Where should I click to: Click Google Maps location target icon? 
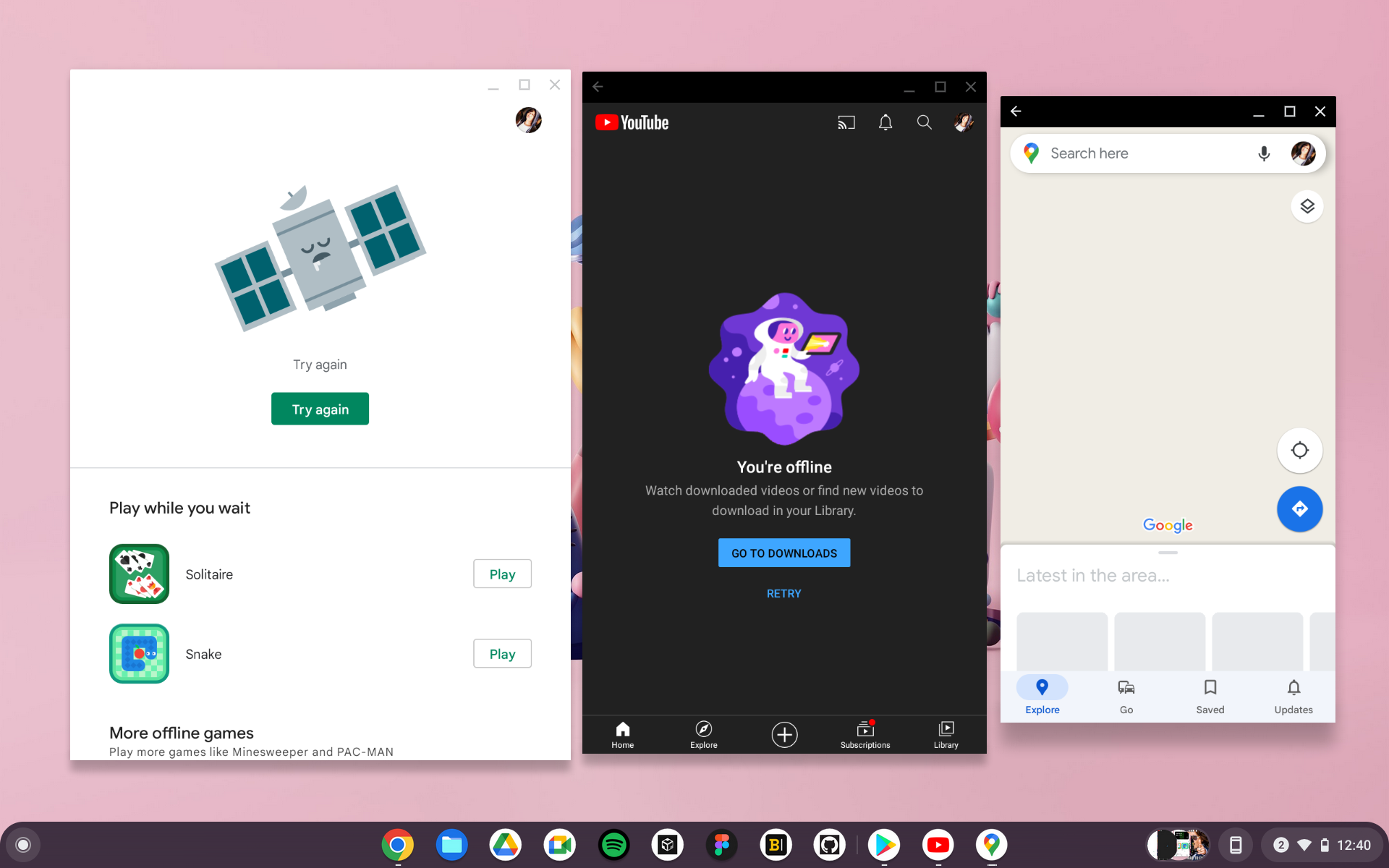pyautogui.click(x=1299, y=450)
